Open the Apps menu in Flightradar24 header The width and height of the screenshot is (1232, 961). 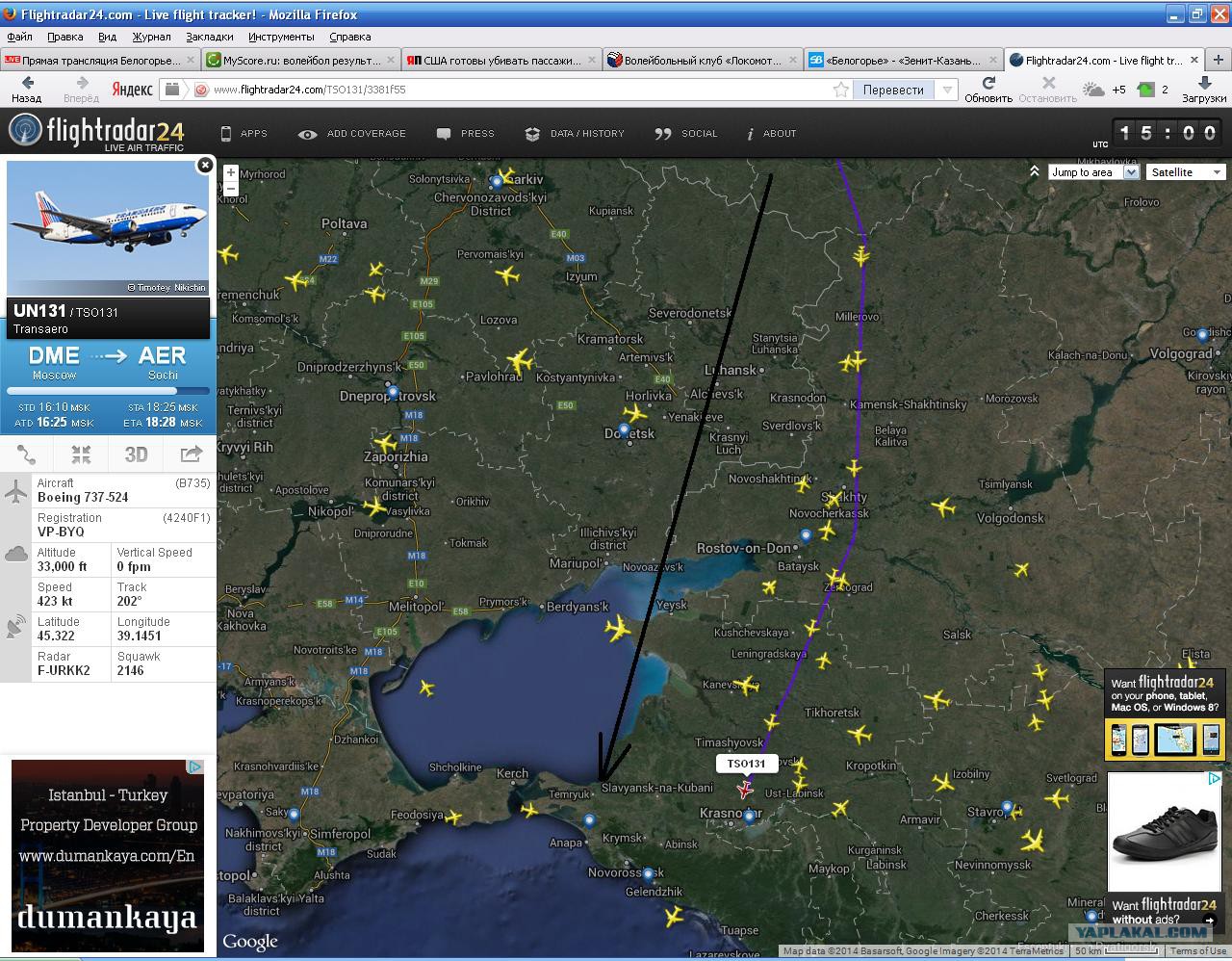(x=244, y=134)
